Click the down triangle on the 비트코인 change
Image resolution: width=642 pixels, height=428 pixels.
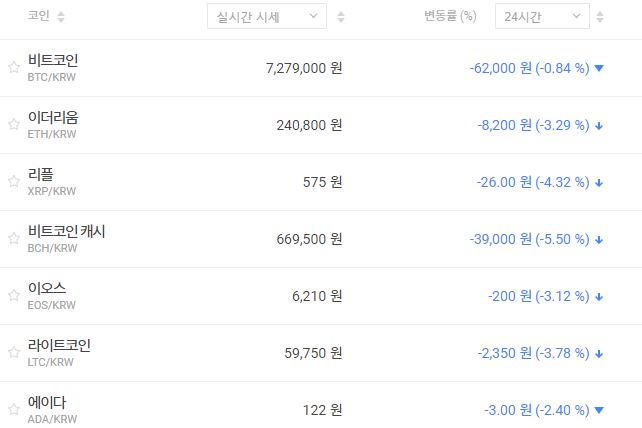[x=599, y=68]
